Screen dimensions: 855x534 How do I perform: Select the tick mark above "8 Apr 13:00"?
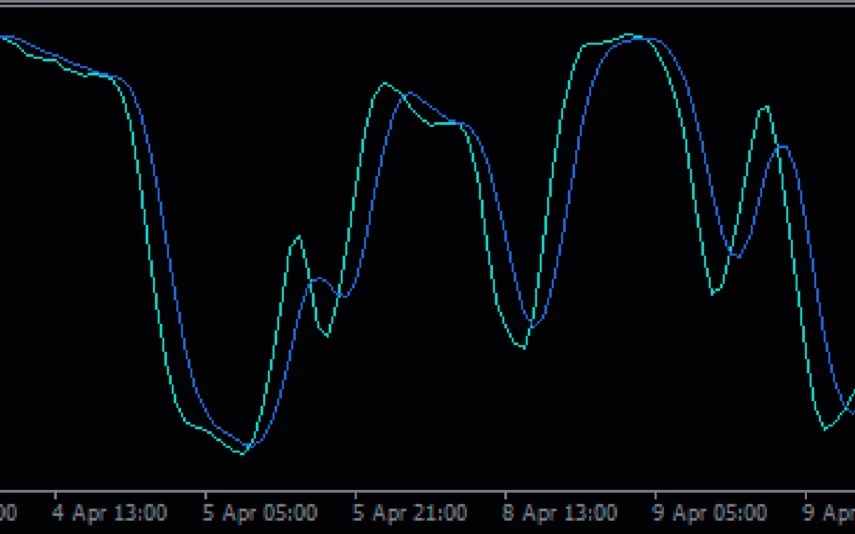click(505, 494)
